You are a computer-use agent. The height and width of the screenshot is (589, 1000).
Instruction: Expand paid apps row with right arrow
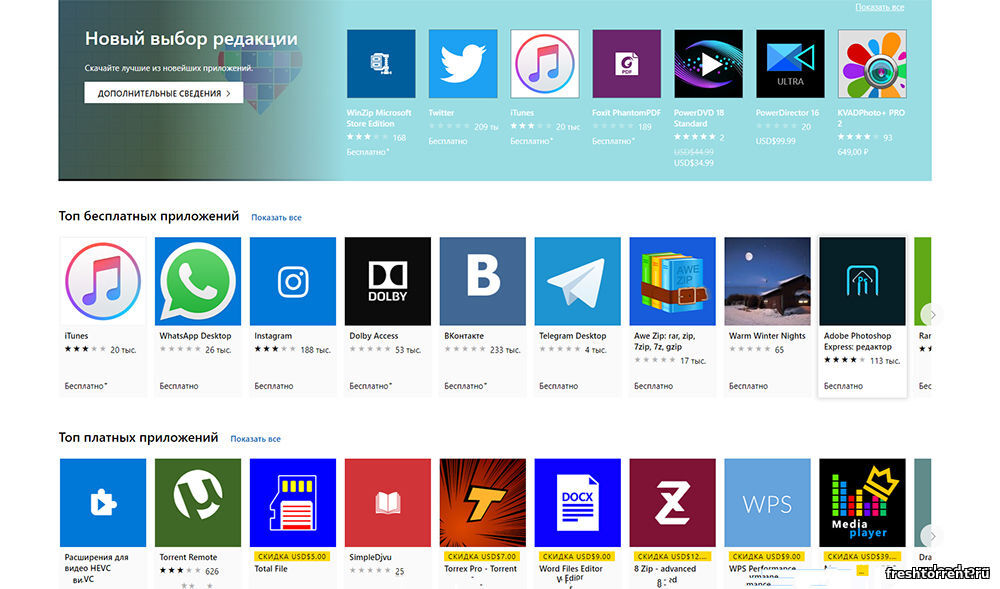[x=931, y=535]
